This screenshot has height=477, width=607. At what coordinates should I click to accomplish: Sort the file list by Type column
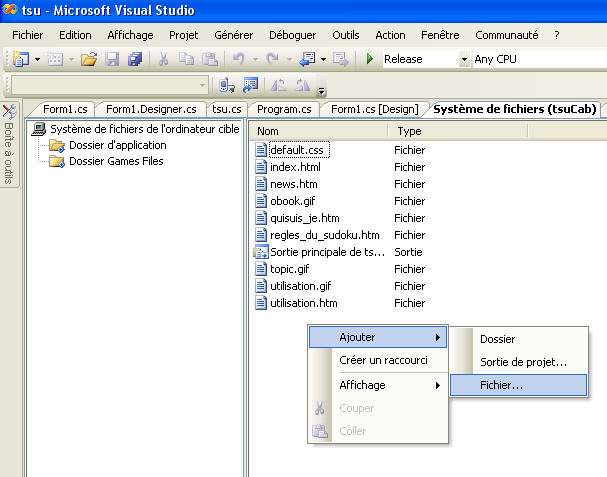coord(458,131)
